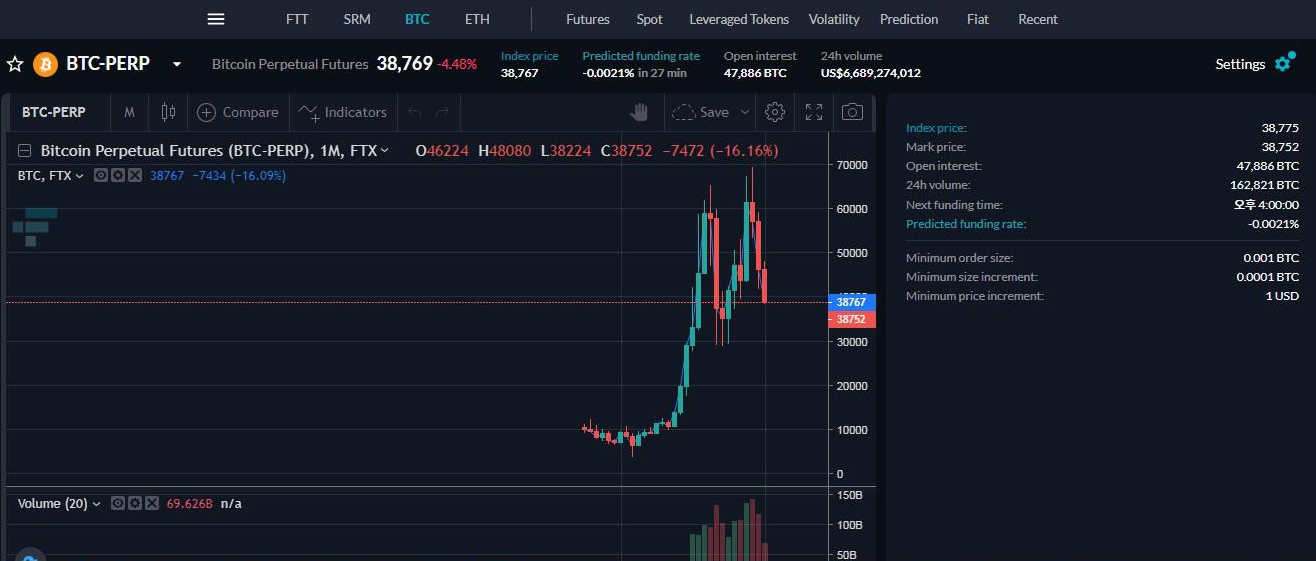
Task: Click the orange Bitcoin coin icon
Action: [x=46, y=64]
